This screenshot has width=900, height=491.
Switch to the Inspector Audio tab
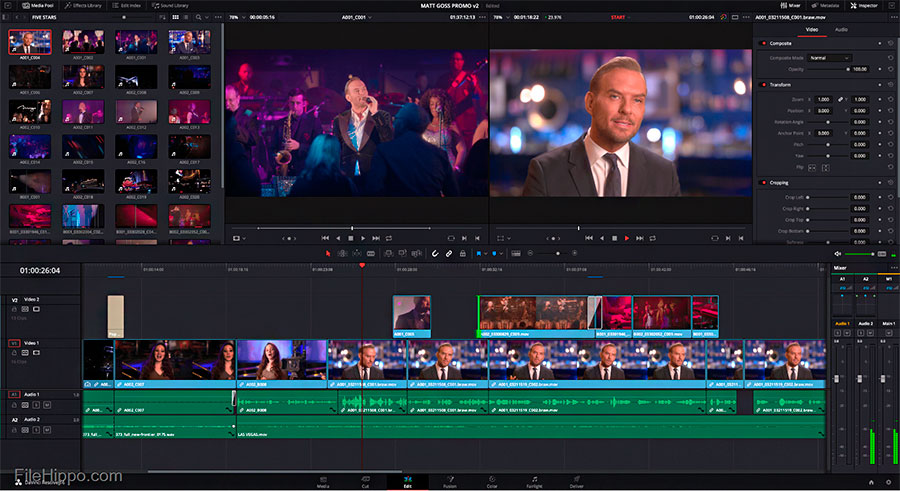841,29
